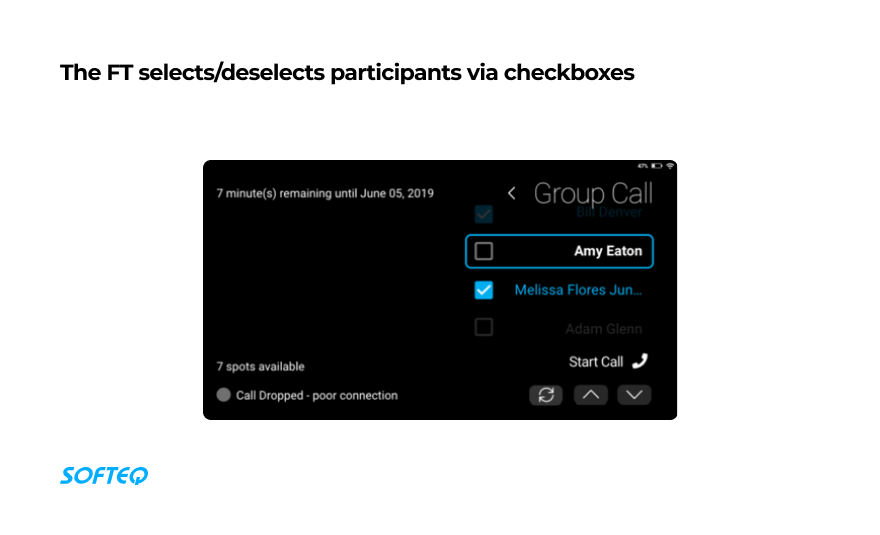Click the back arrow beside Group Call
The width and height of the screenshot is (880, 535).
[512, 193]
